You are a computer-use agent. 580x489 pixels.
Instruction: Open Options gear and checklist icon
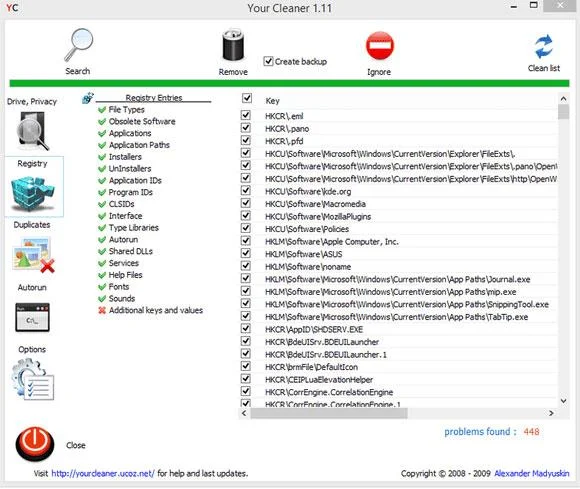point(33,380)
